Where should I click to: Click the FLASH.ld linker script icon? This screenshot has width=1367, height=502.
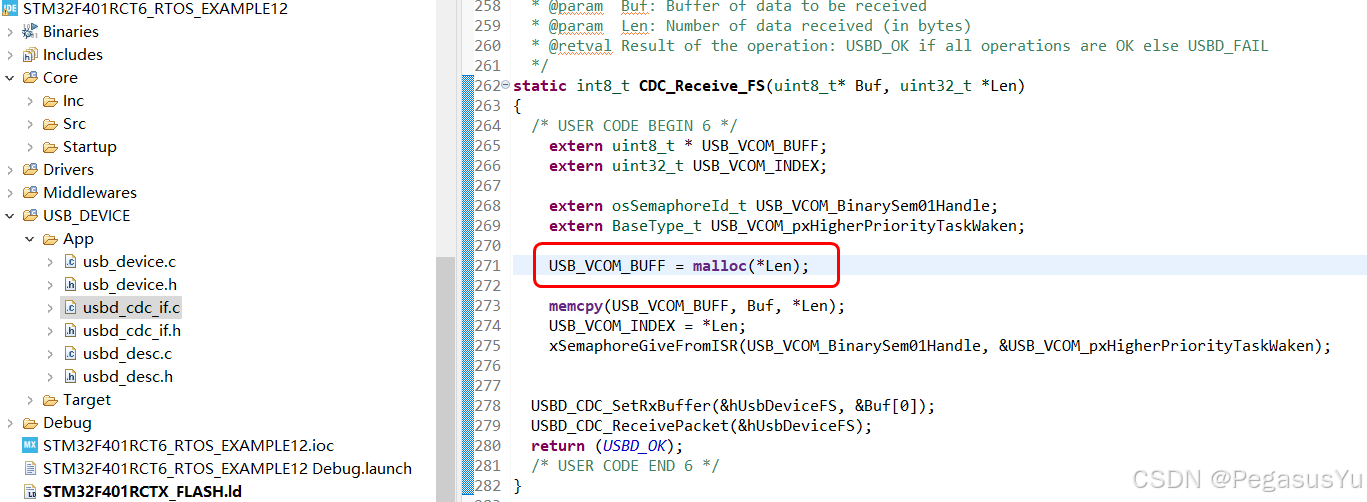[30, 492]
